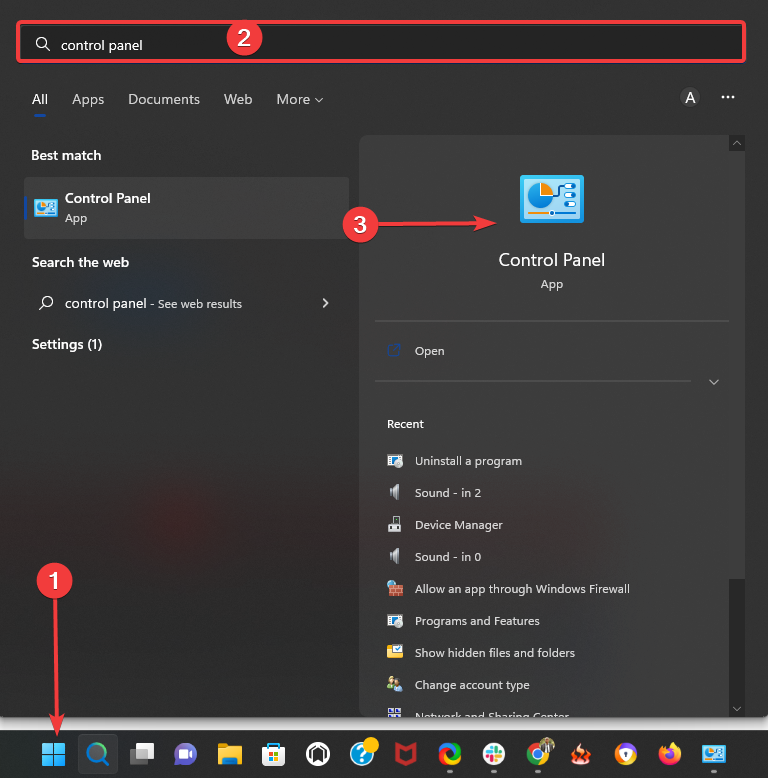This screenshot has height=778, width=768.
Task: Click the red flame app taskbar icon
Action: pos(581,754)
